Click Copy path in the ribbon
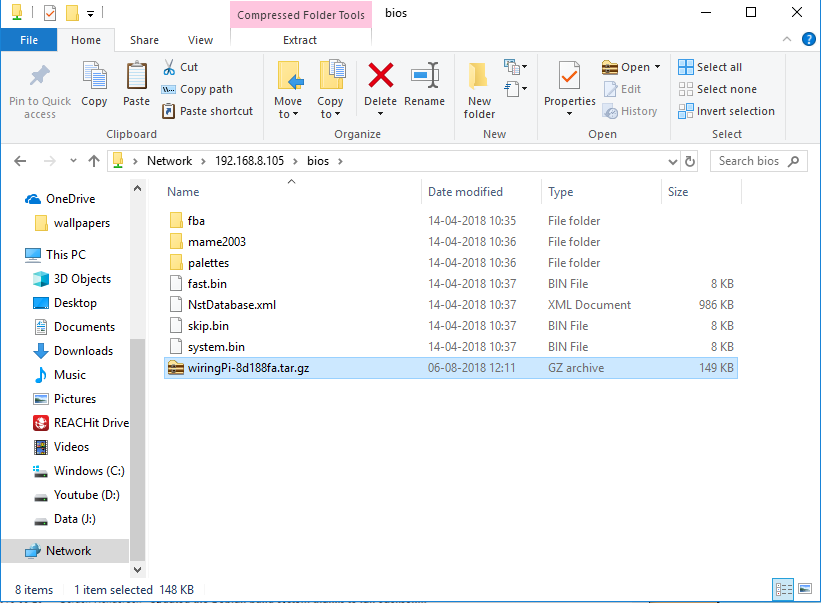The width and height of the screenshot is (821, 603). click(x=197, y=90)
